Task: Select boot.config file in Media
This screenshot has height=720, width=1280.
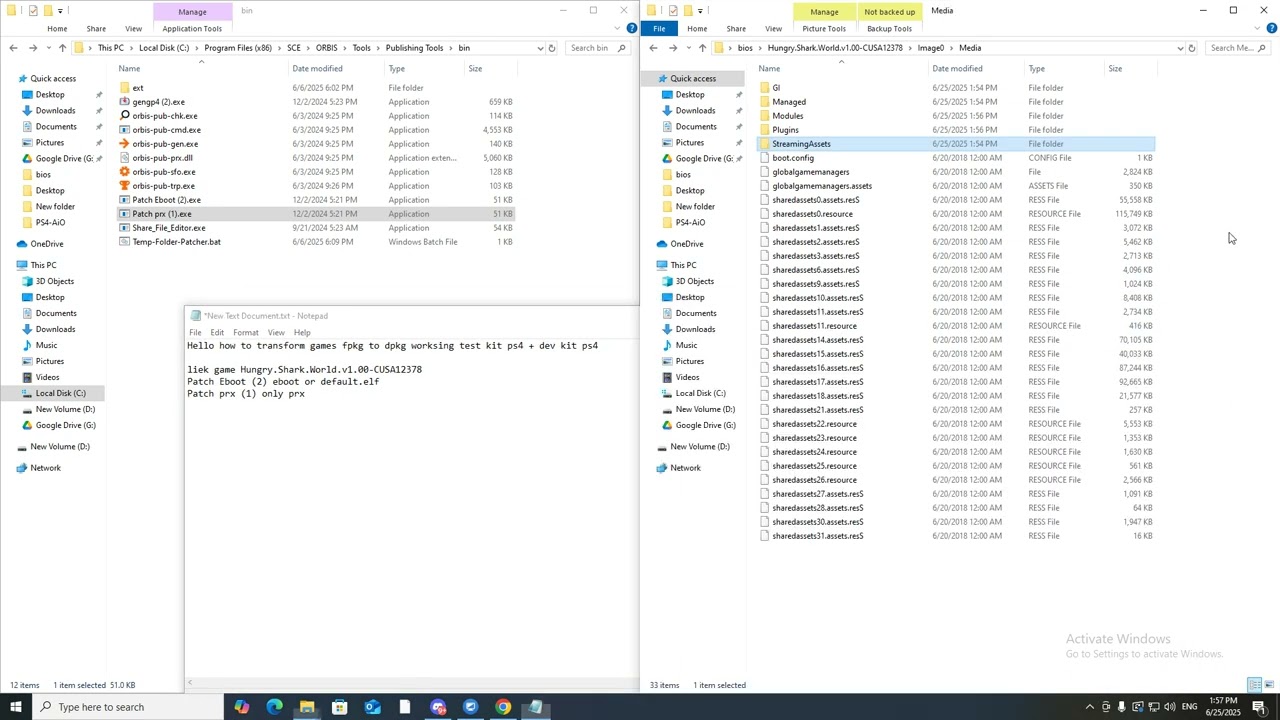Action: coord(793,158)
